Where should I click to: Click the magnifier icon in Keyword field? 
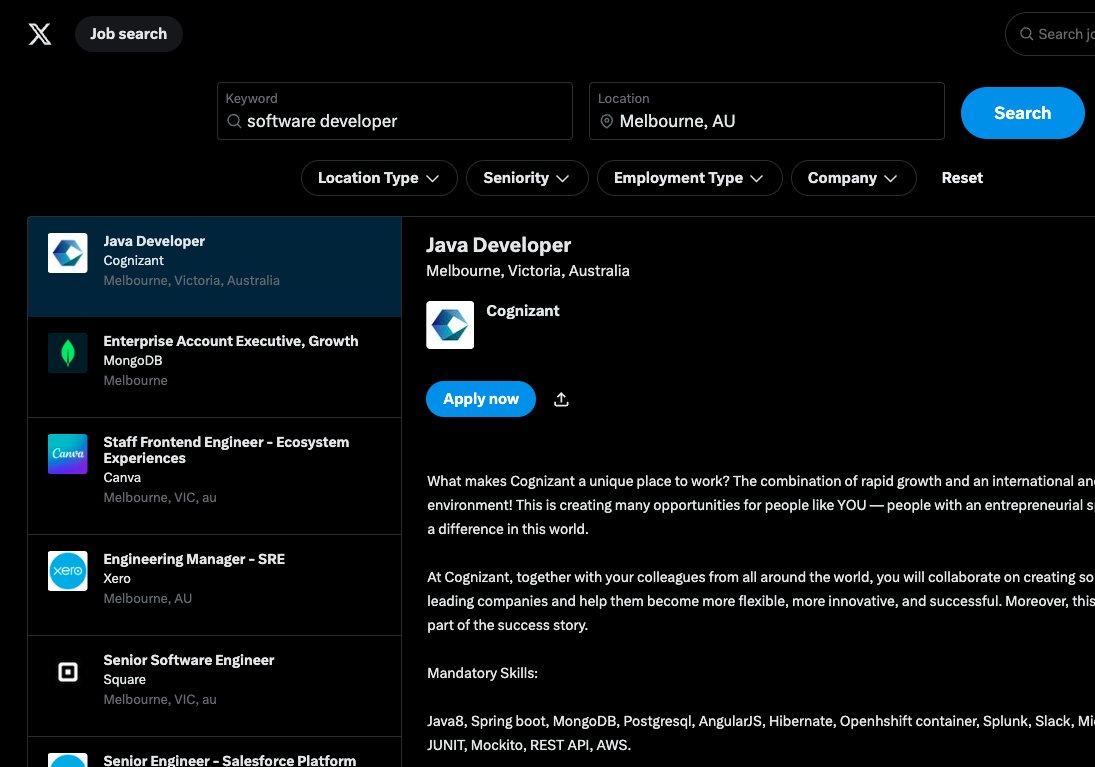tap(234, 121)
